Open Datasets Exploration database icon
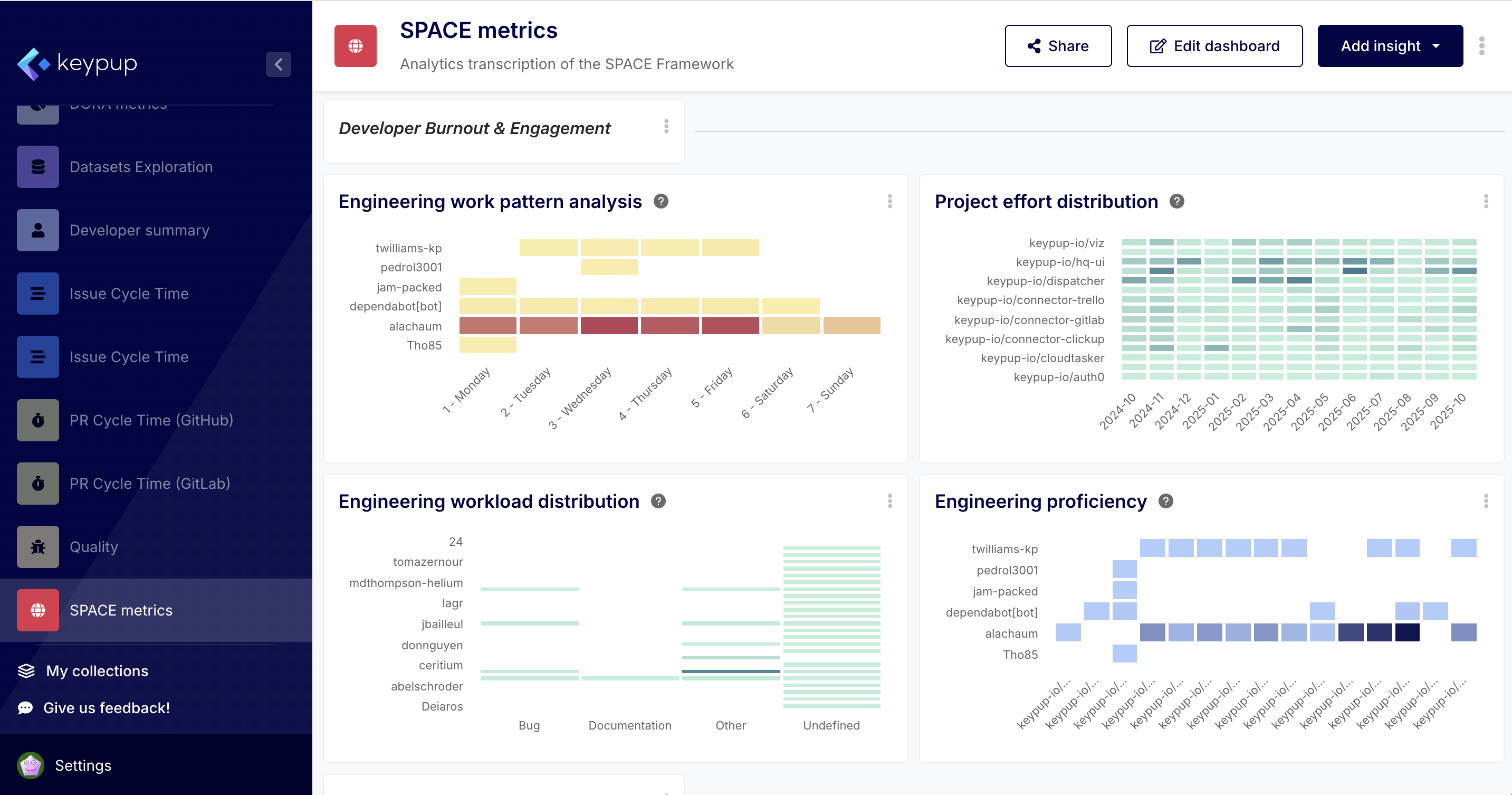The width and height of the screenshot is (1512, 795). (x=38, y=167)
